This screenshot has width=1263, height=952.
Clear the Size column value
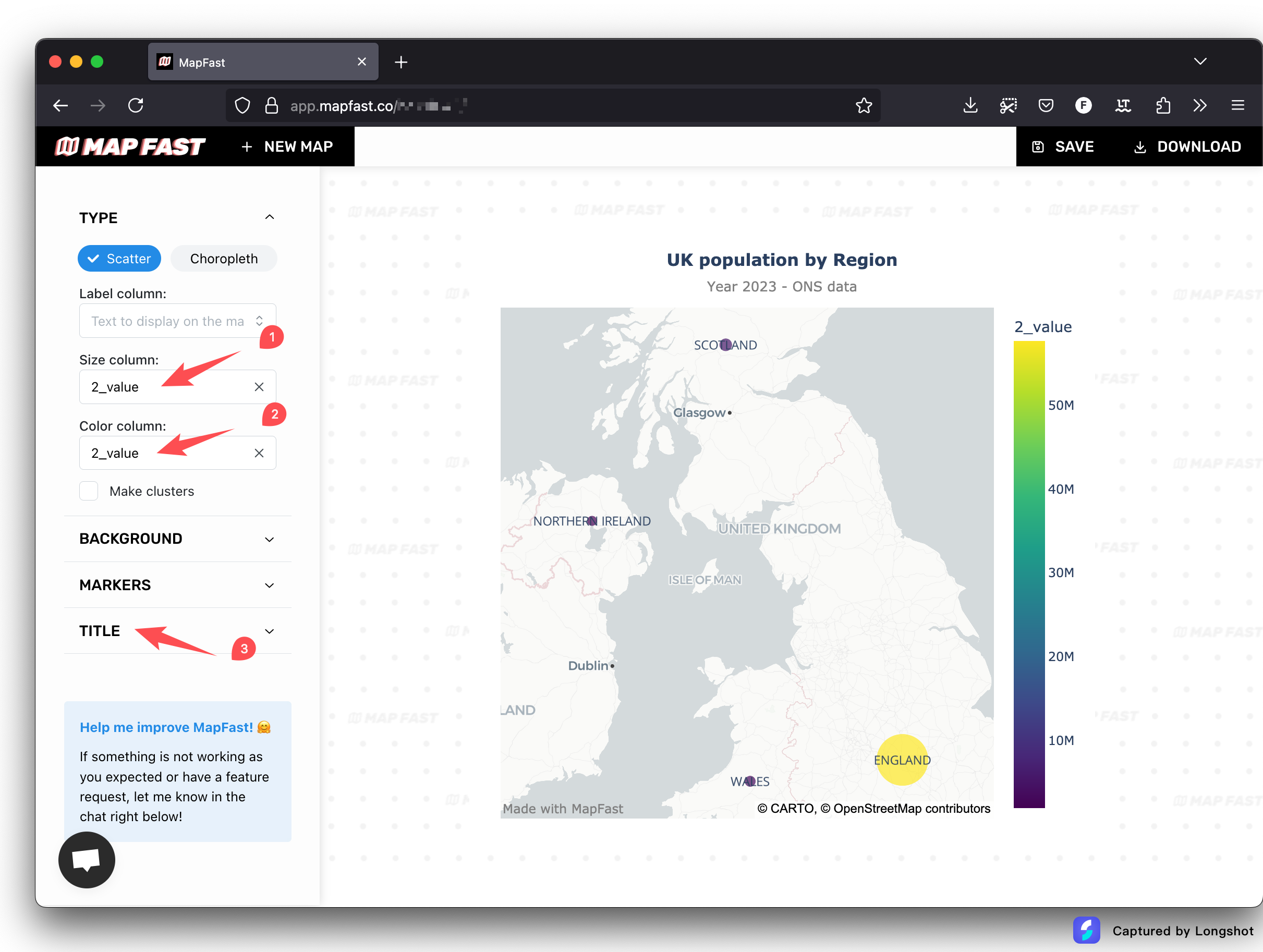point(259,387)
